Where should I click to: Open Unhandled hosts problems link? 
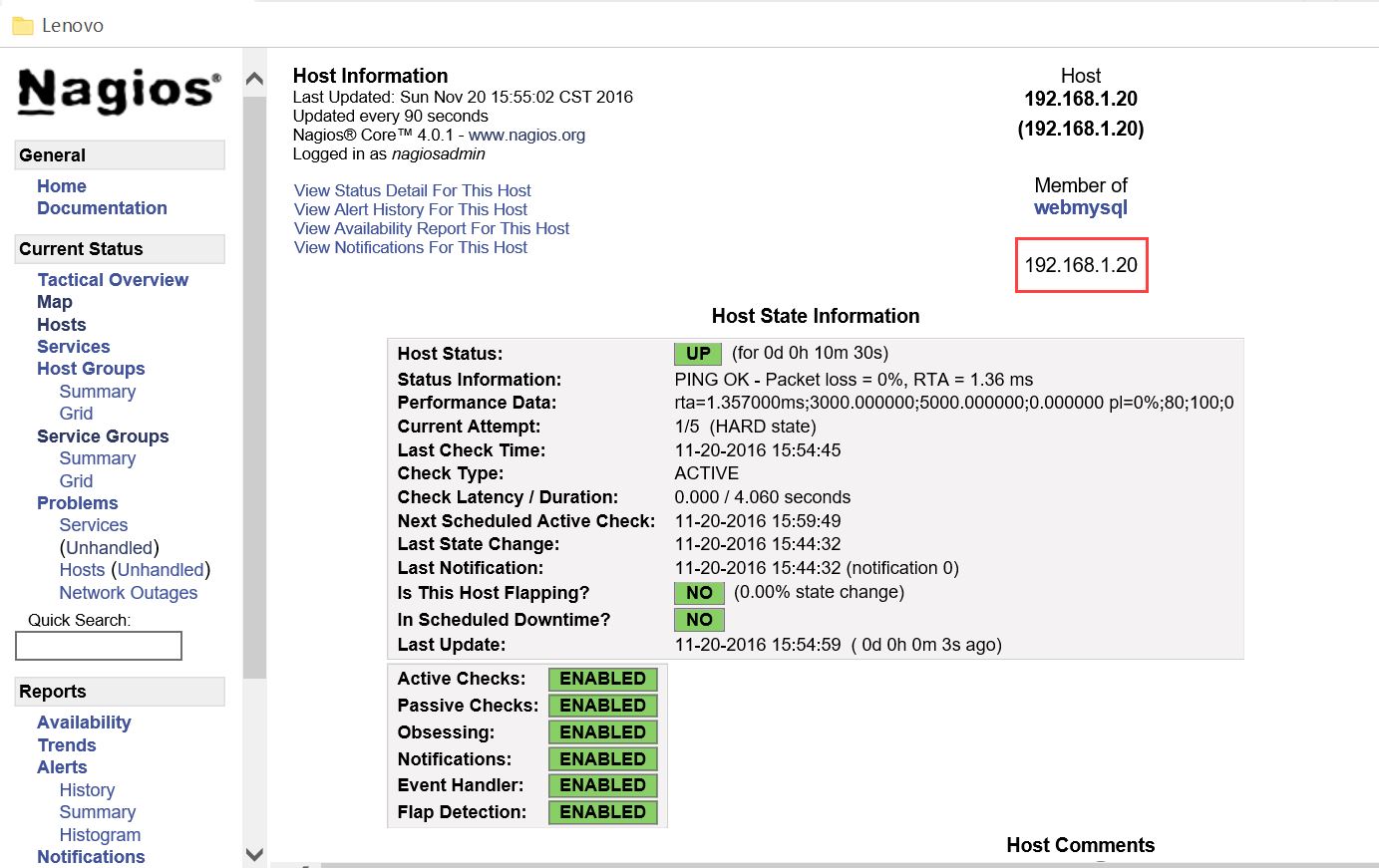[x=161, y=570]
